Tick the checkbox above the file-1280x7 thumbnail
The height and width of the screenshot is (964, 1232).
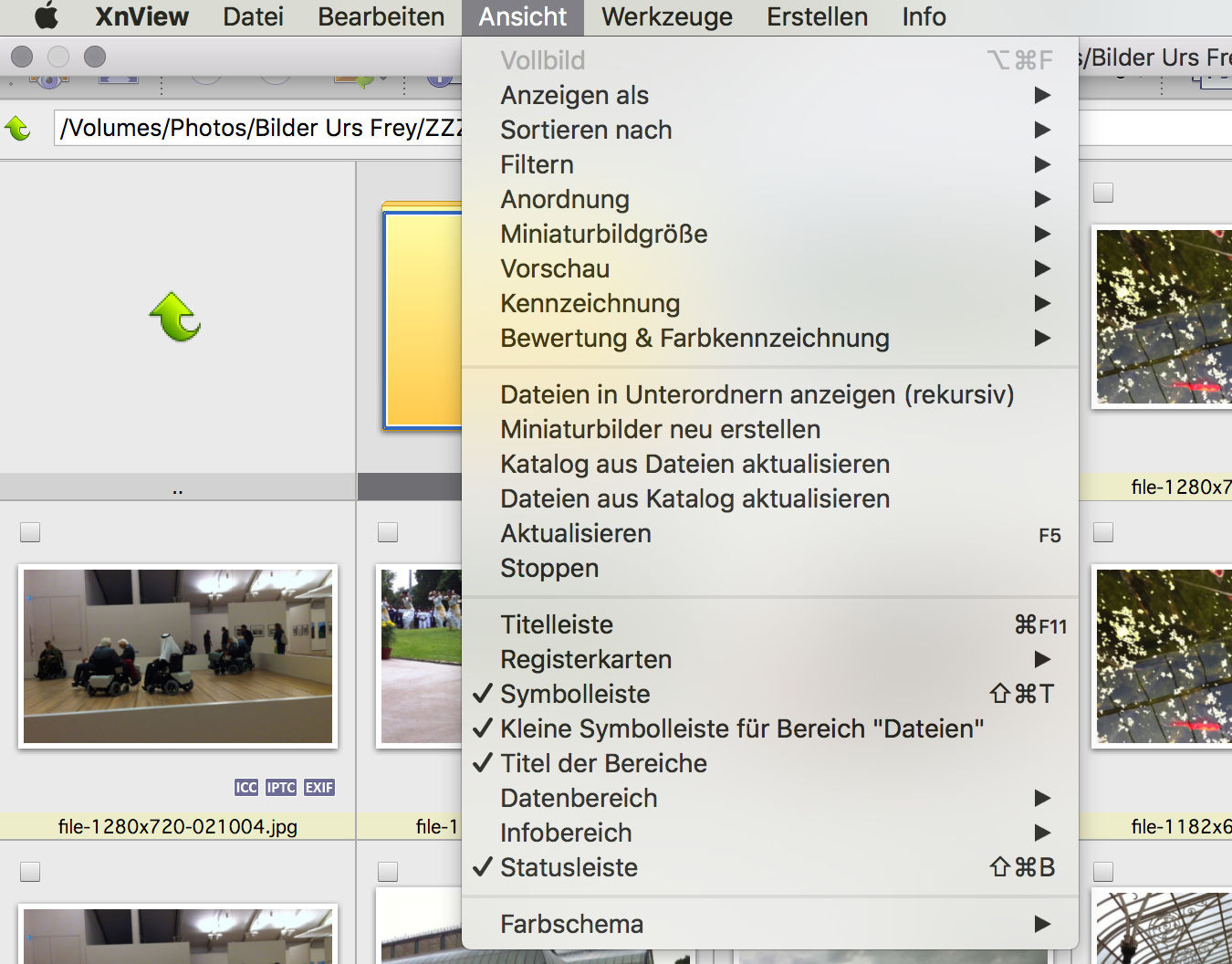click(1103, 193)
